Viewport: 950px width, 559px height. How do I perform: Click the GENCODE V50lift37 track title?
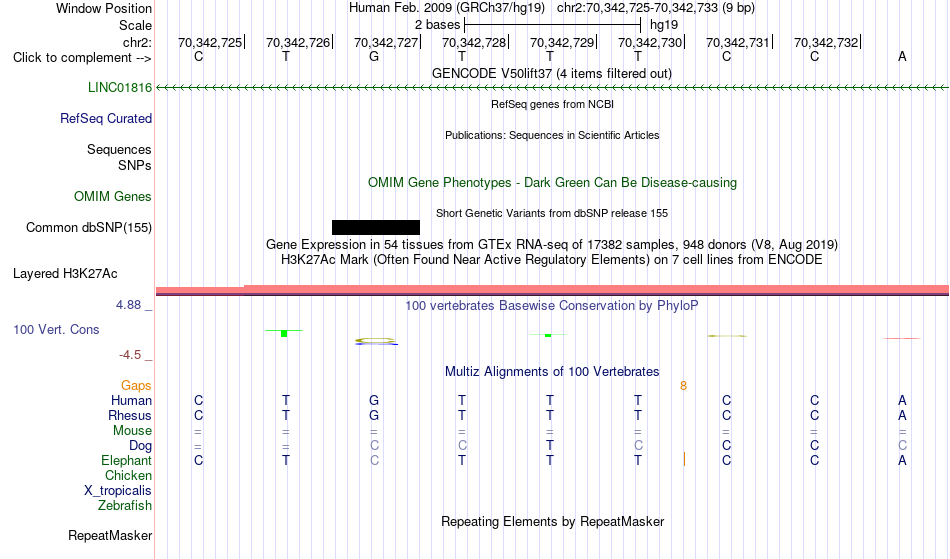click(x=552, y=73)
